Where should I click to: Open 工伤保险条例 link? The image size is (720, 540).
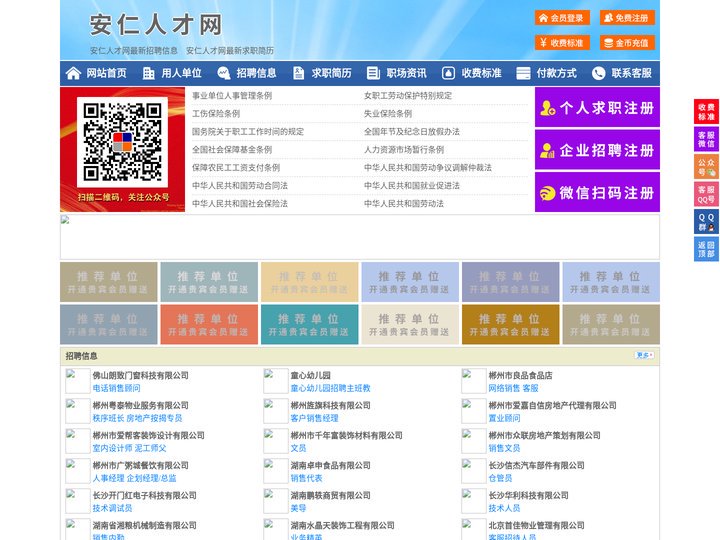coord(216,113)
